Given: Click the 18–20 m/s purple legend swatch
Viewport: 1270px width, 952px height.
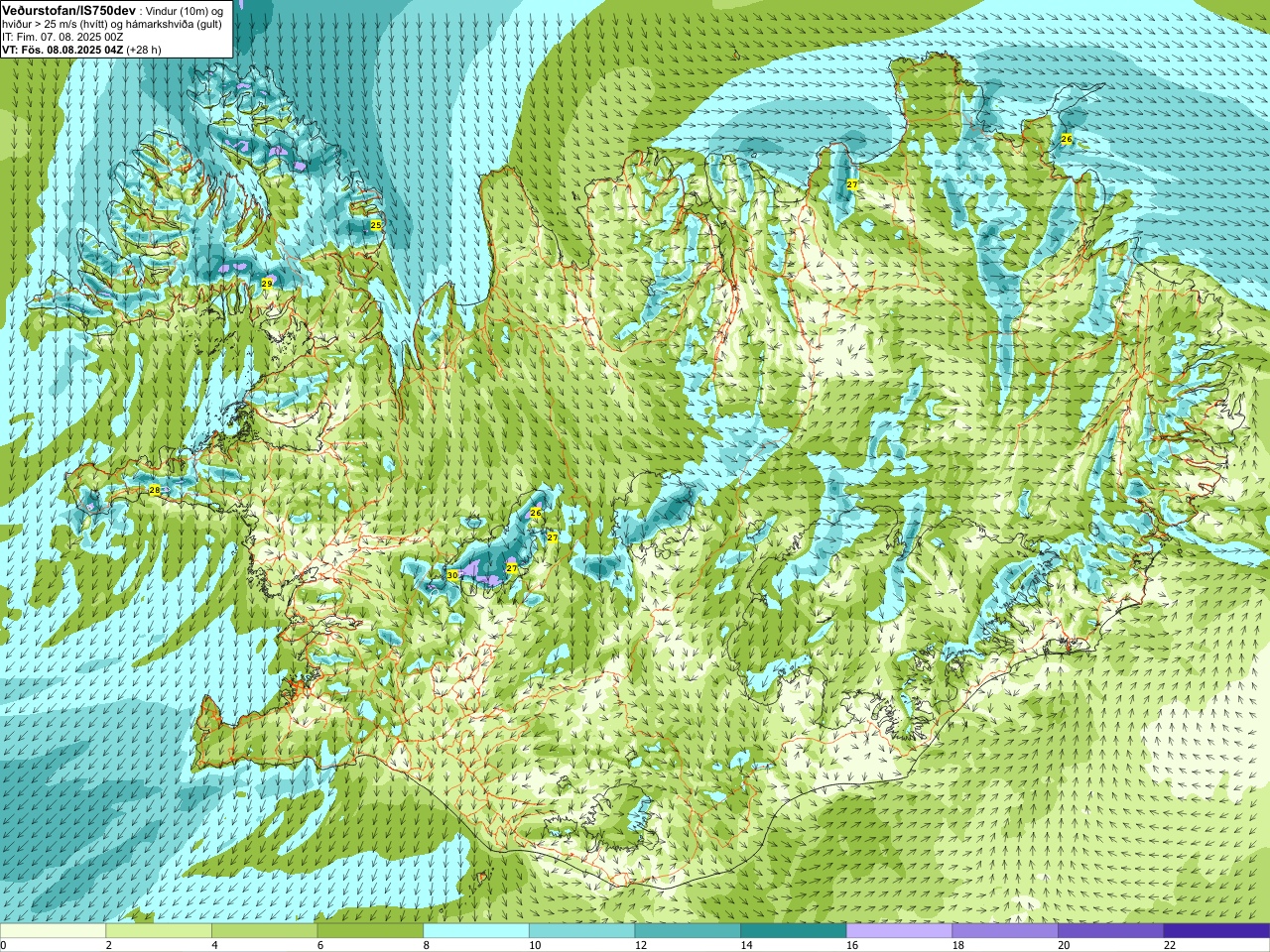Looking at the screenshot, I should (1004, 931).
